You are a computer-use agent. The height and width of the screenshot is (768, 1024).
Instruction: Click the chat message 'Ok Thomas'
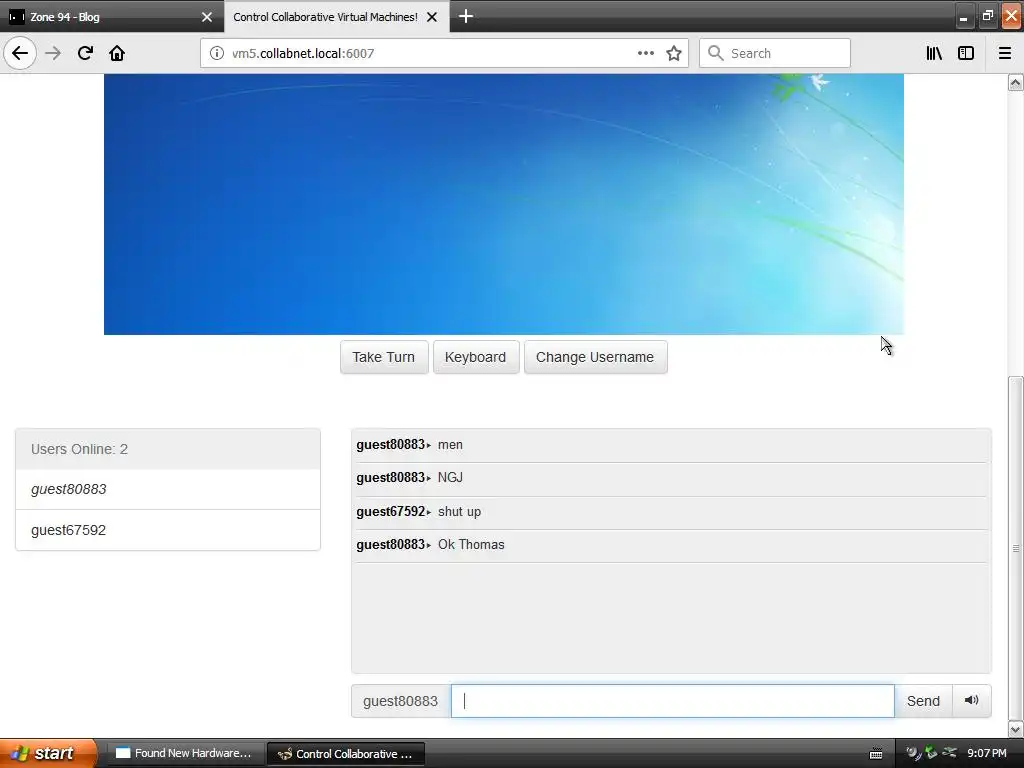[471, 544]
